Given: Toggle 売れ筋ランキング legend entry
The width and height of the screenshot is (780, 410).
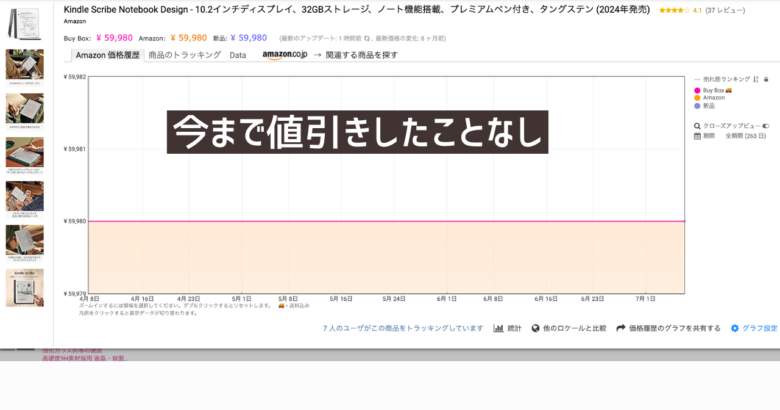Looking at the screenshot, I should click(x=726, y=79).
